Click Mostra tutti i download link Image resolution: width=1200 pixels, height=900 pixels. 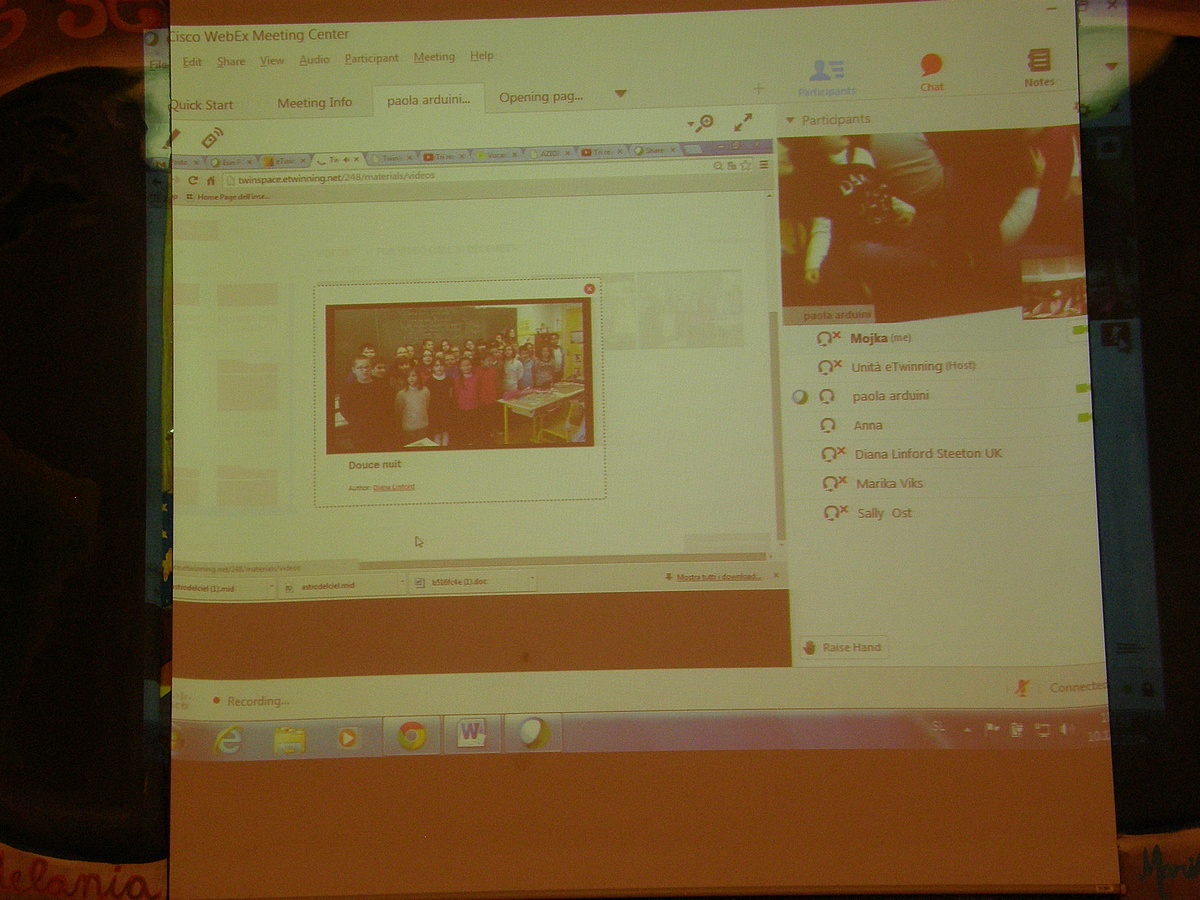coord(718,576)
